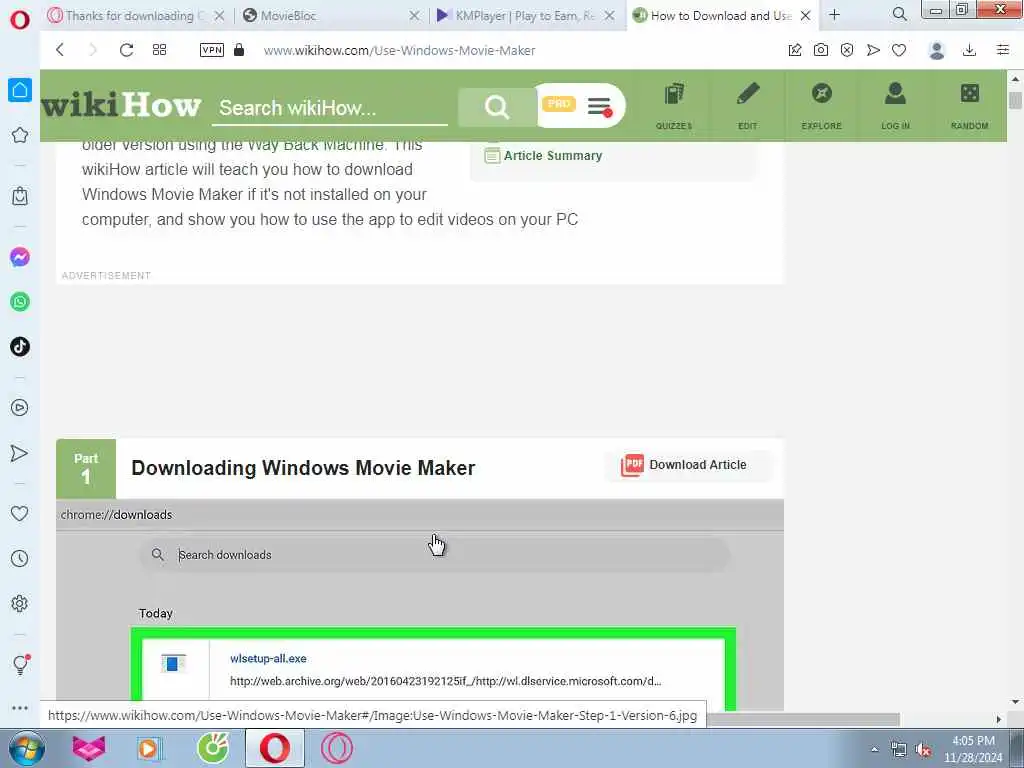Open sidebar shopping bag icon
The image size is (1024, 768).
click(x=20, y=196)
